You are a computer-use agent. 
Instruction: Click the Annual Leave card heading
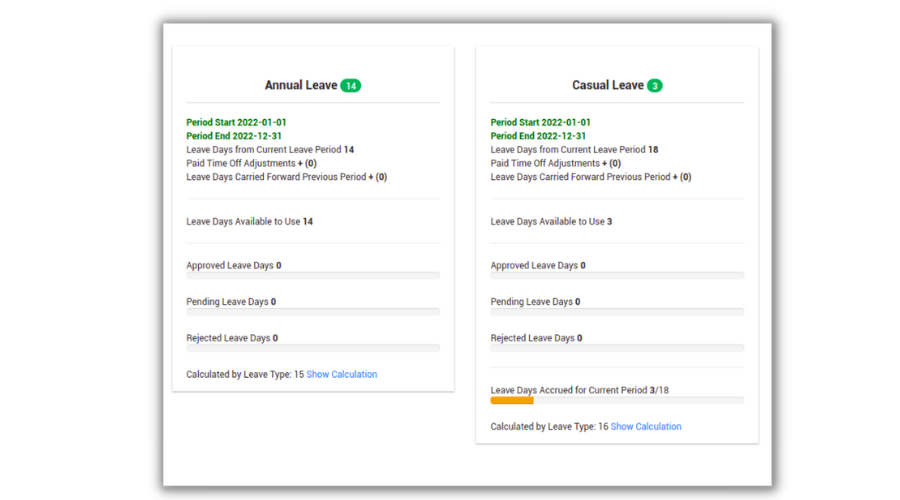click(300, 86)
